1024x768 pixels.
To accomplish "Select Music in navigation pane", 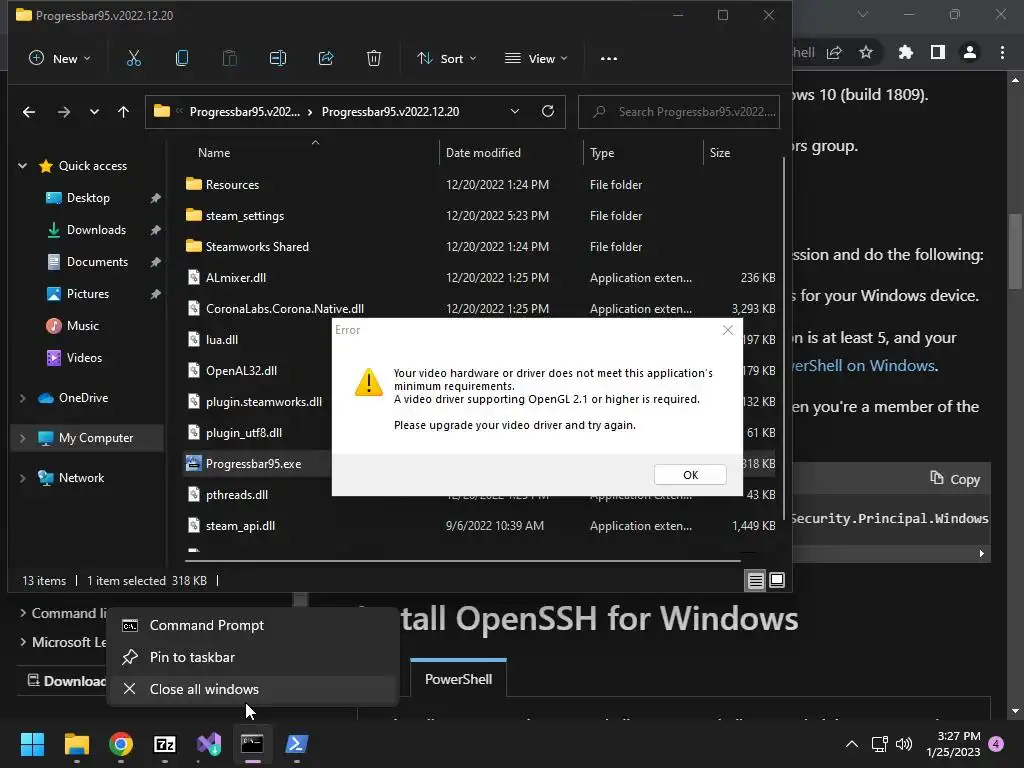I will coord(83,326).
